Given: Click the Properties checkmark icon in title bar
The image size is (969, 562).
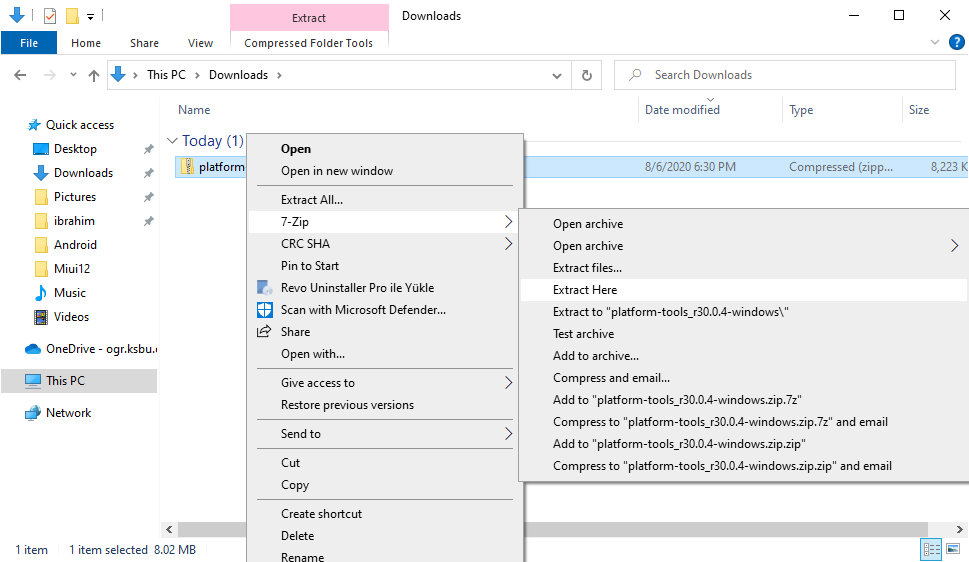Looking at the screenshot, I should (x=50, y=15).
